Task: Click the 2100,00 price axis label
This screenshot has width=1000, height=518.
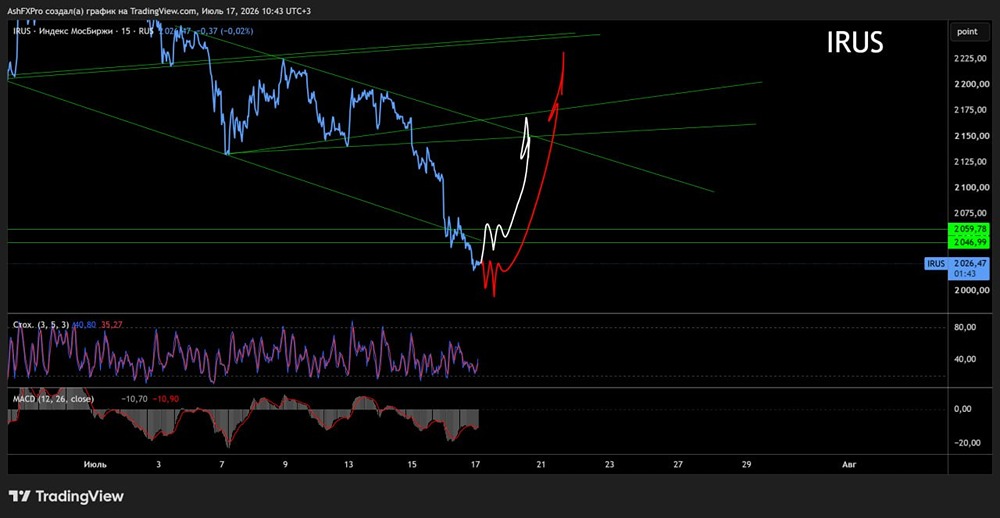Action: click(x=971, y=188)
